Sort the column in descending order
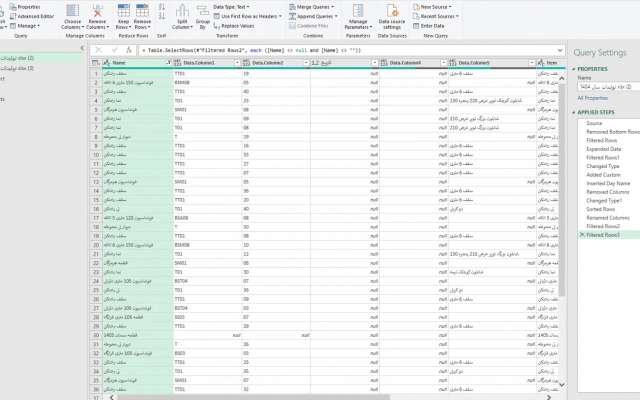This screenshot has width=640, height=400. [x=162, y=16]
